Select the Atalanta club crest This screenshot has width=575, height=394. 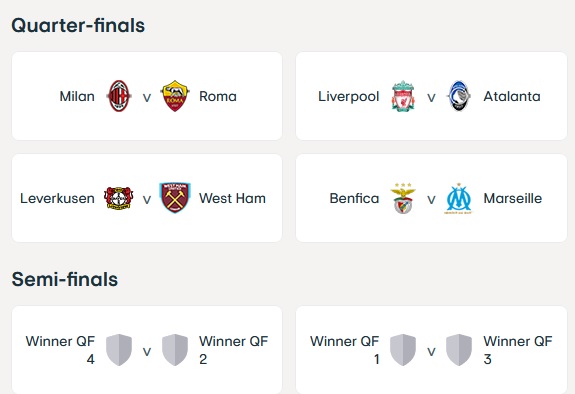click(x=459, y=96)
